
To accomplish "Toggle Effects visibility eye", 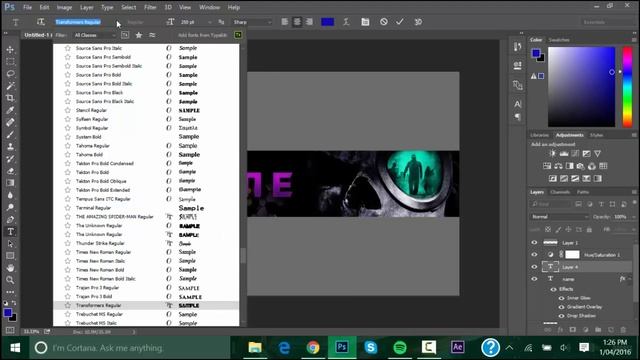I will 553,289.
